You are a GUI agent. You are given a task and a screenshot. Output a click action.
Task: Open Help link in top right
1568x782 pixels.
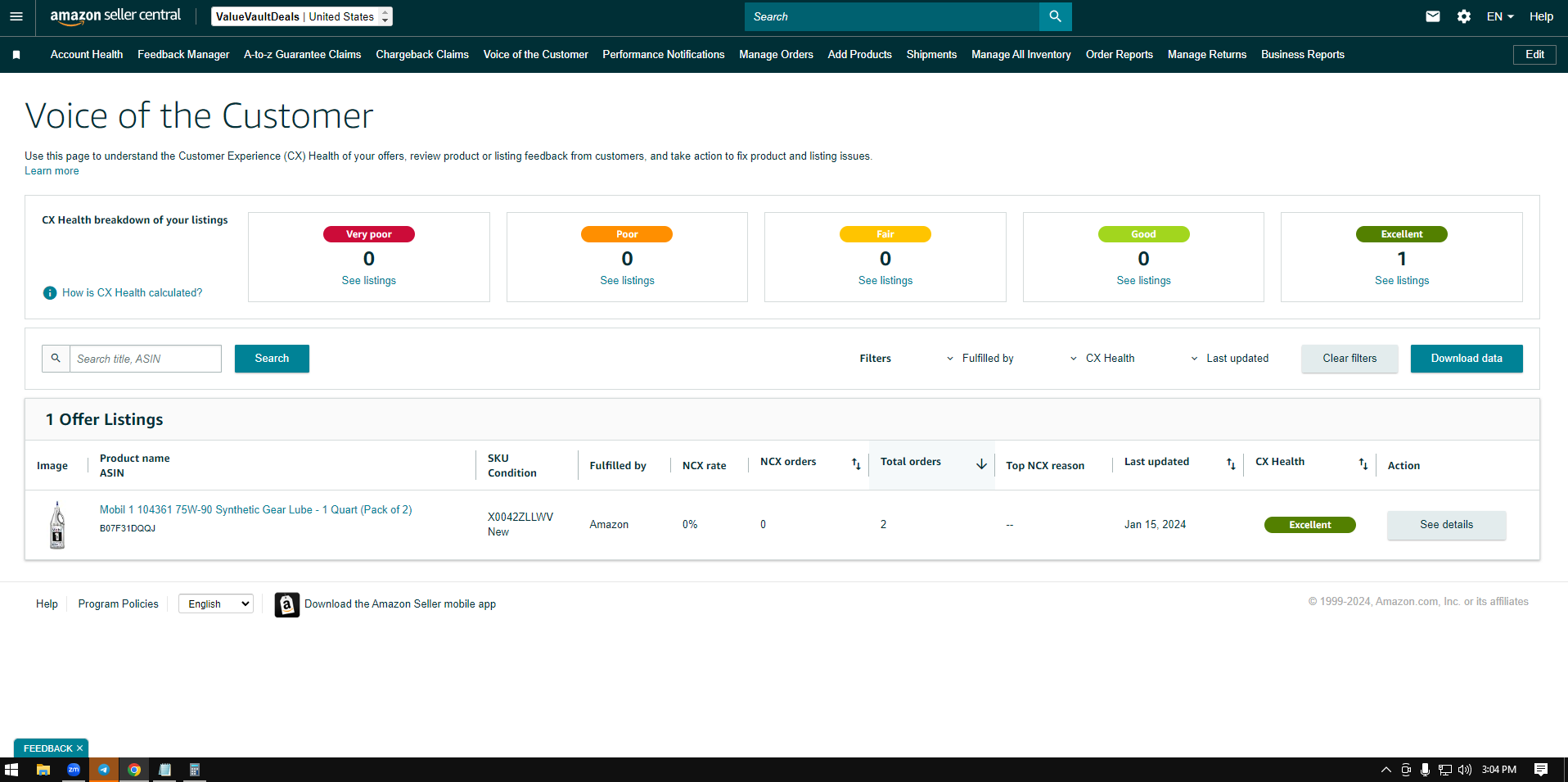coord(1541,16)
